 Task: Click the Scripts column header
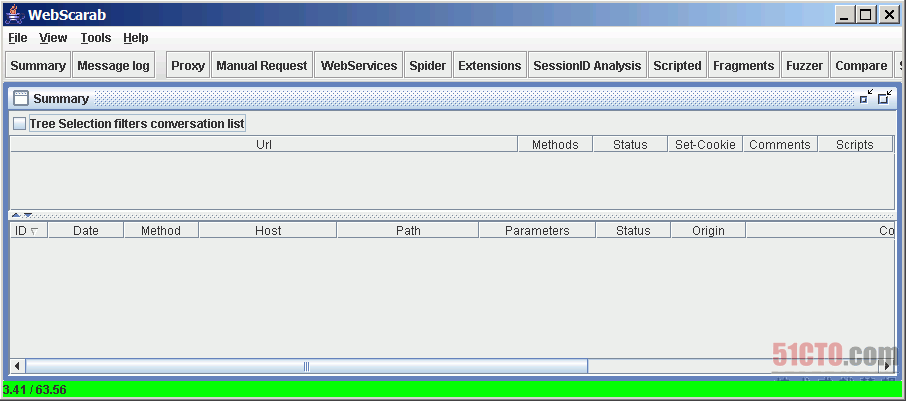click(x=855, y=144)
